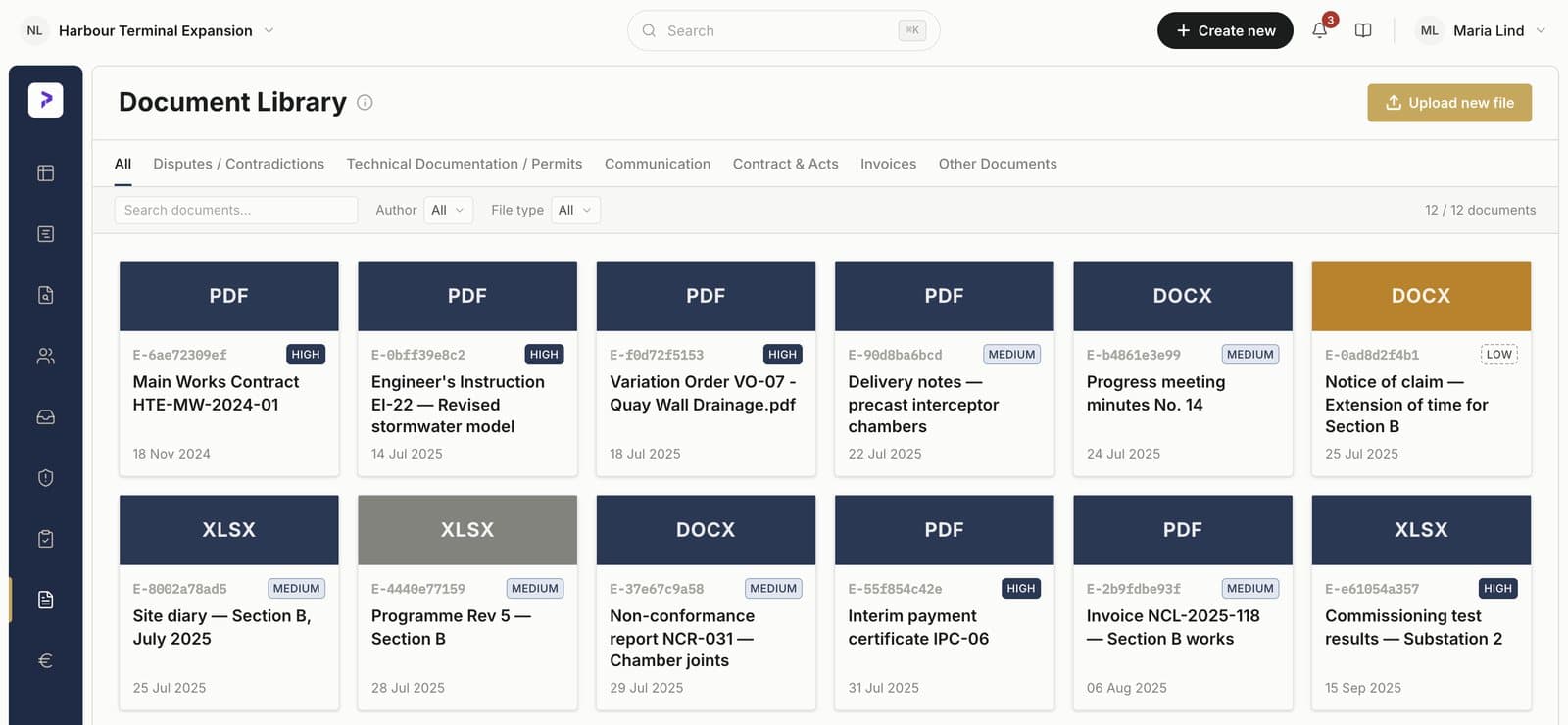The height and width of the screenshot is (725, 1568).
Task: Open Non-conformance report DOCX thumbnail
Action: tap(706, 530)
